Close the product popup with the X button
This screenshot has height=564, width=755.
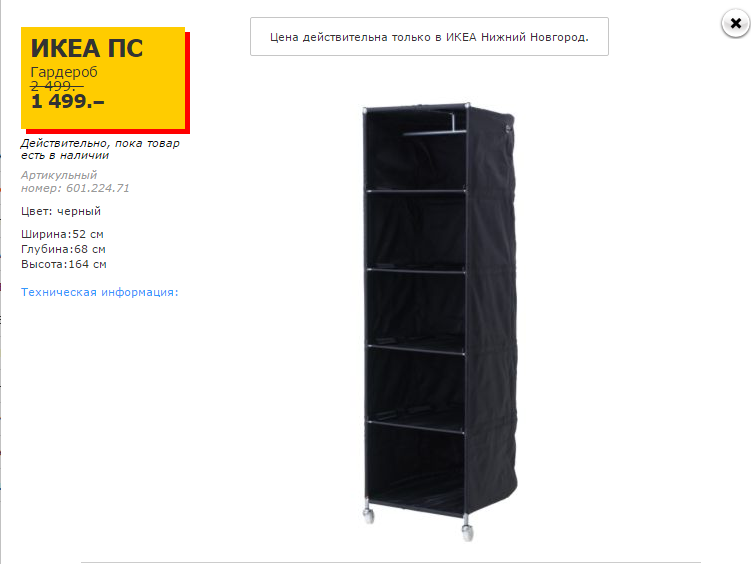(x=735, y=23)
